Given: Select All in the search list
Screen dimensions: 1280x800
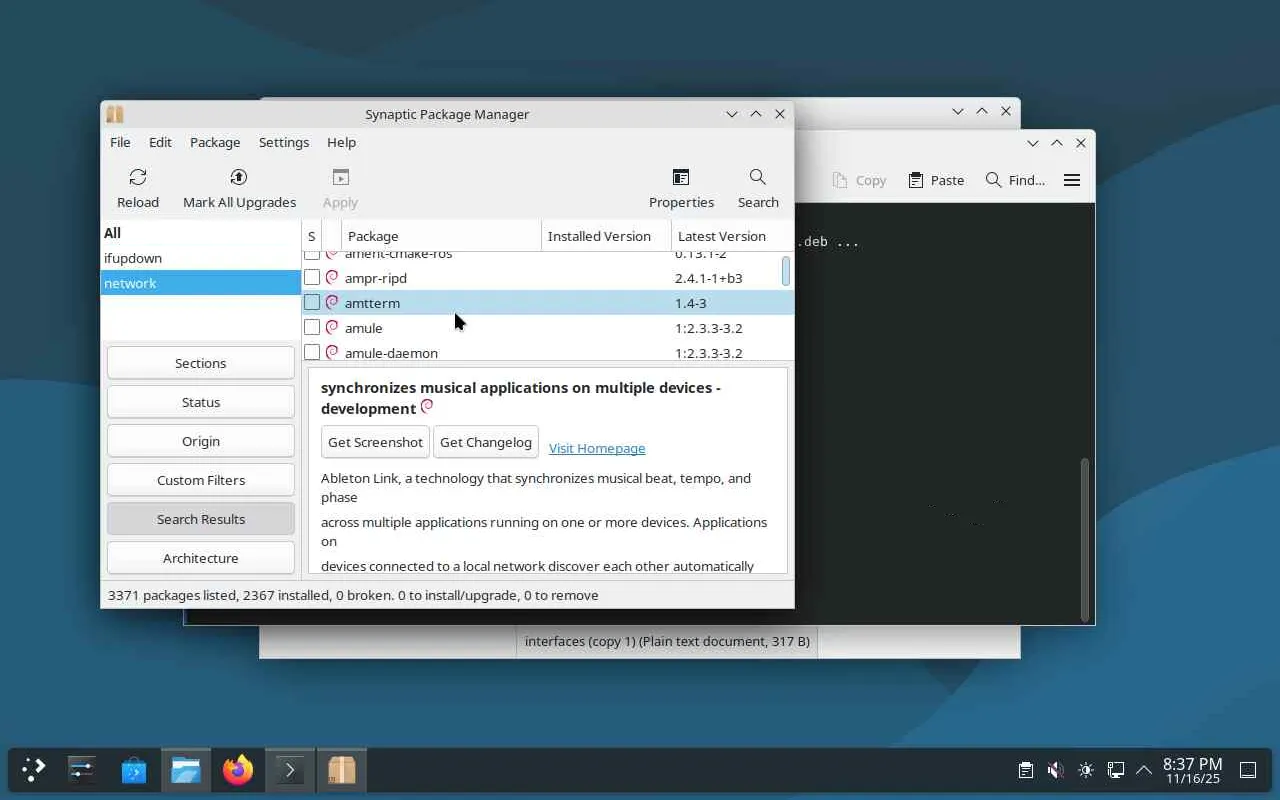Looking at the screenshot, I should (201, 233).
